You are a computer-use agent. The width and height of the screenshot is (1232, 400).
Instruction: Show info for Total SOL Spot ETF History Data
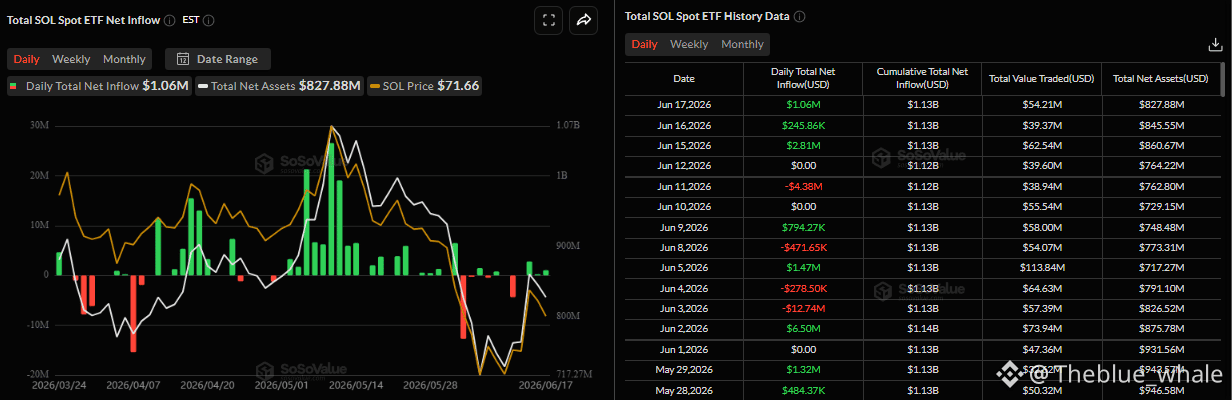coord(800,17)
